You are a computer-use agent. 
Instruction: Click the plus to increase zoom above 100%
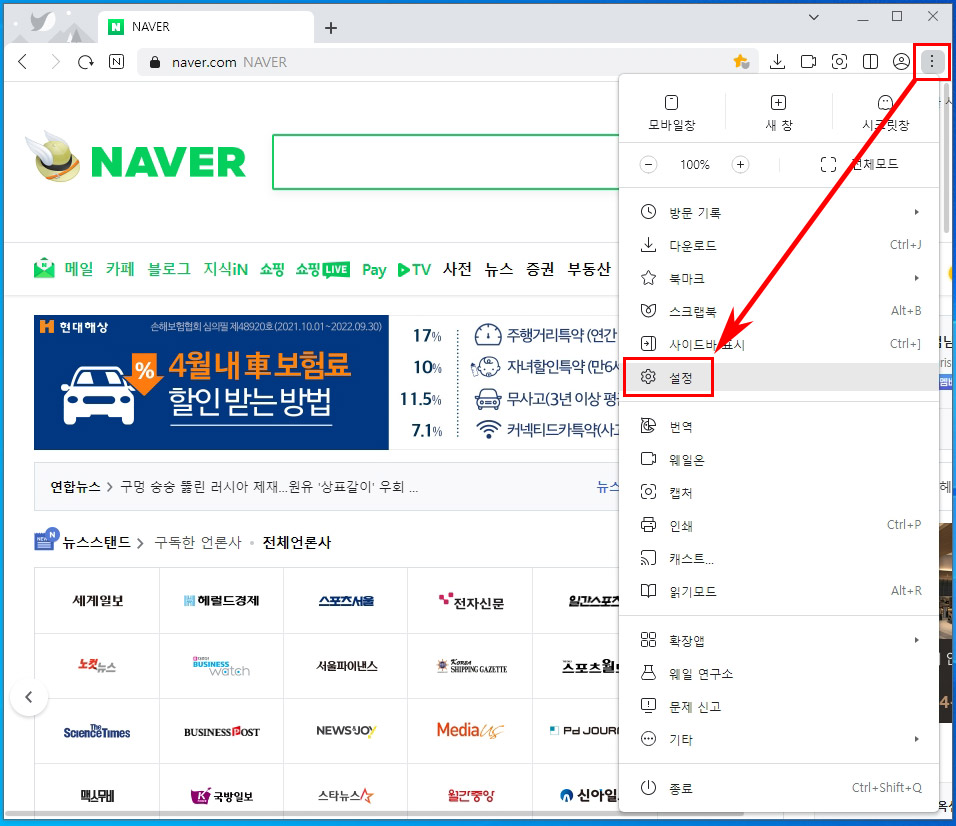tap(739, 164)
